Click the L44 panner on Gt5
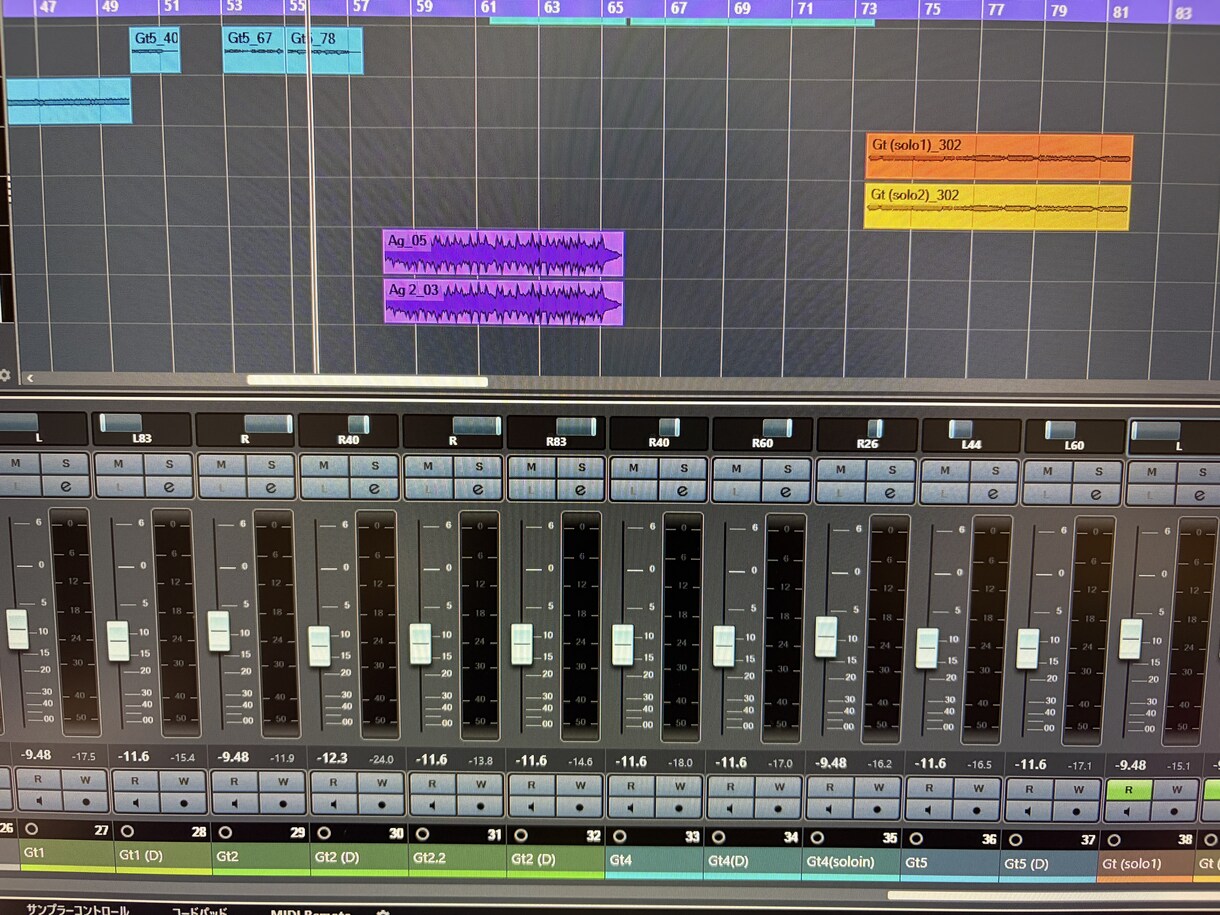Image resolution: width=1220 pixels, height=915 pixels. (970, 435)
